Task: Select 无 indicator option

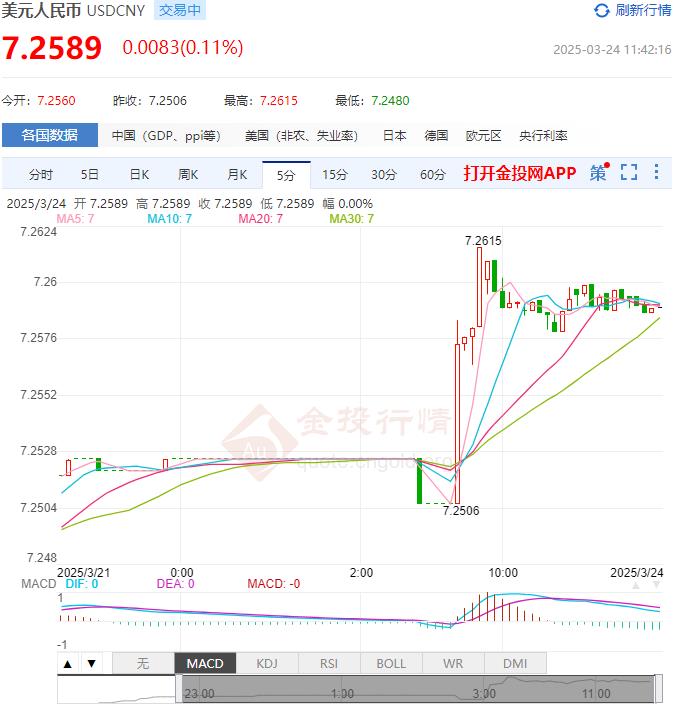Action: click(x=143, y=663)
